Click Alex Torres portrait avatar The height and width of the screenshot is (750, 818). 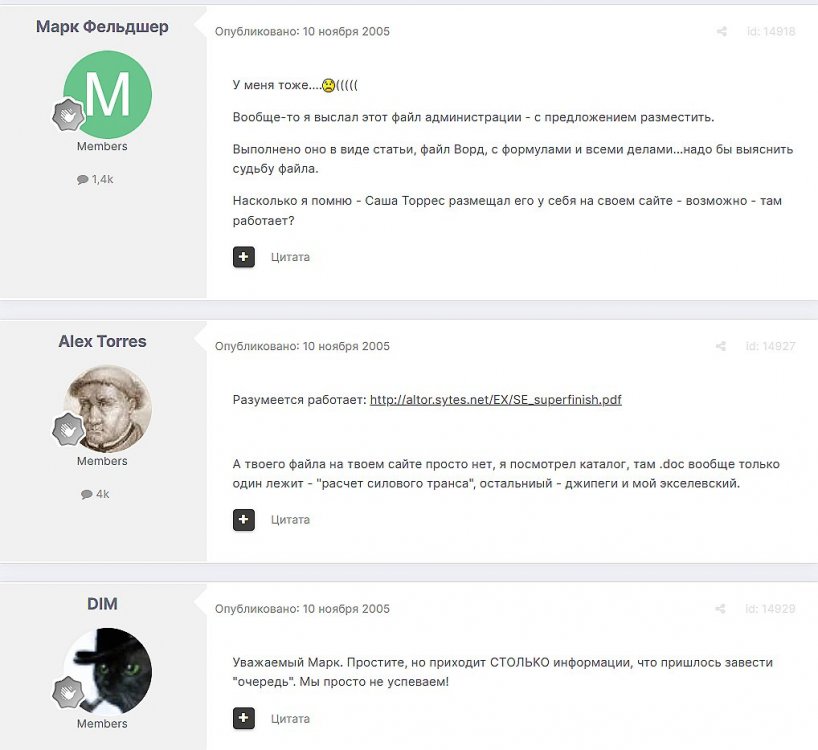pos(107,409)
